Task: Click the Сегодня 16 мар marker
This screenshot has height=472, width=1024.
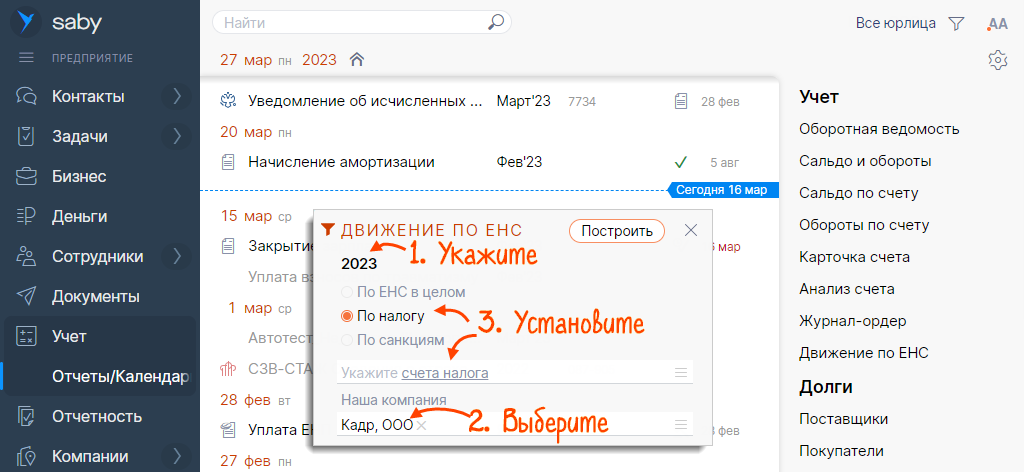Action: [722, 190]
